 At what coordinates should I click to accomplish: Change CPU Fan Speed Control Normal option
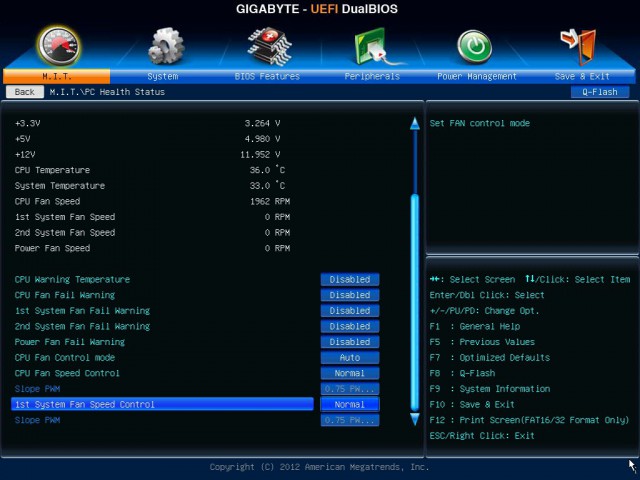point(349,373)
